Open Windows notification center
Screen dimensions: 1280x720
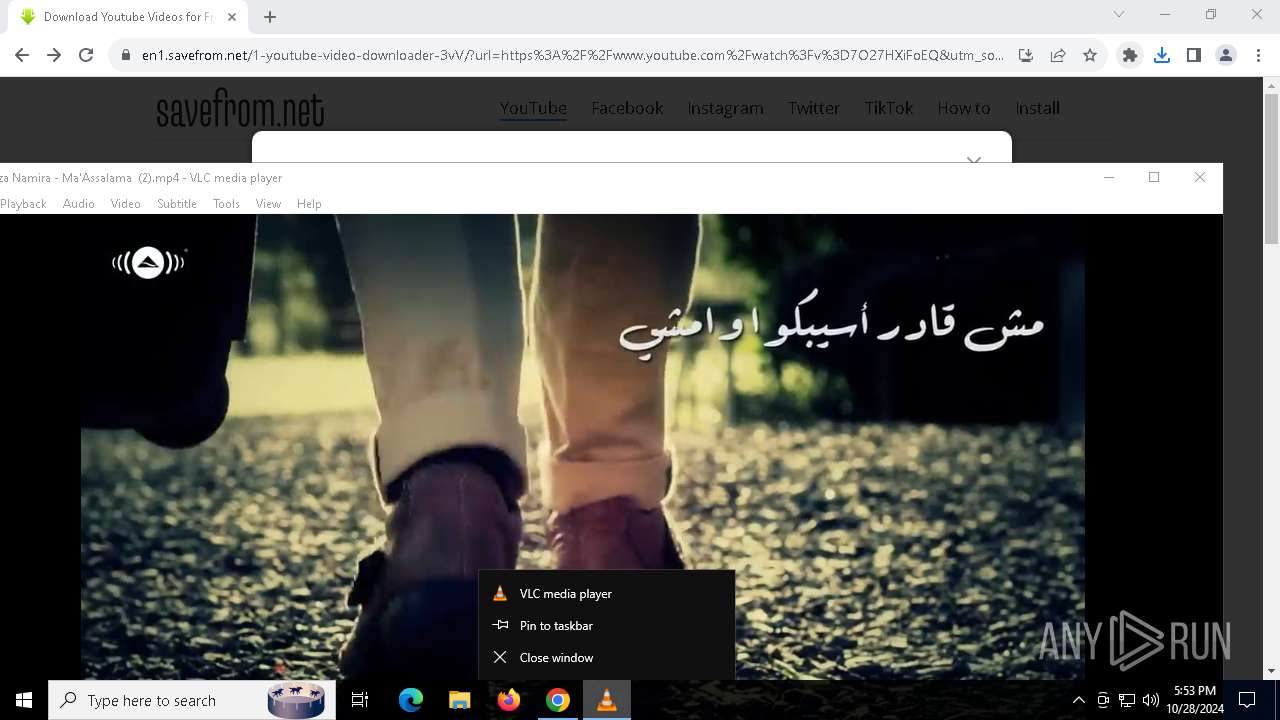click(x=1247, y=700)
